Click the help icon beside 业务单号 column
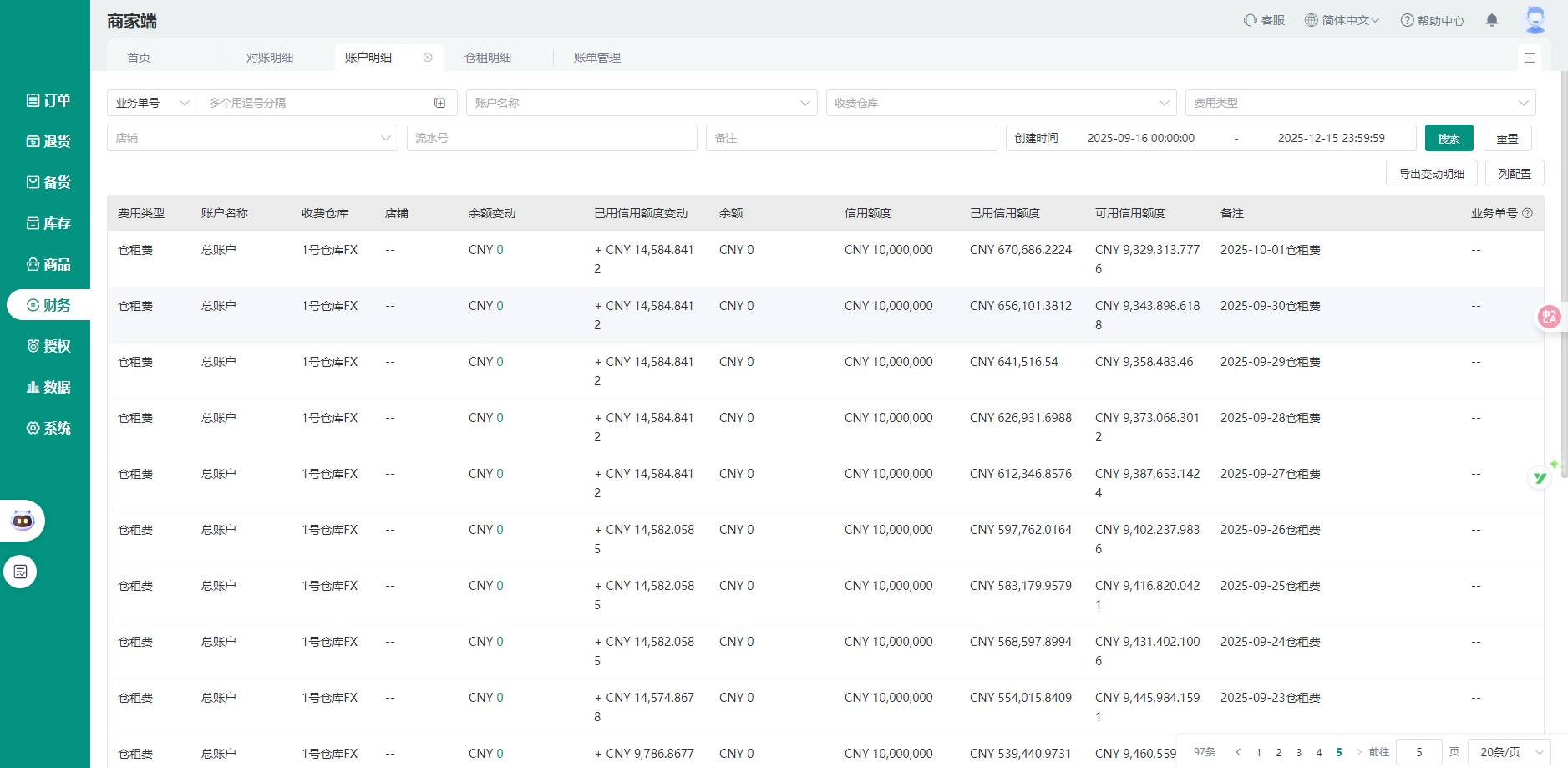 (1527, 213)
